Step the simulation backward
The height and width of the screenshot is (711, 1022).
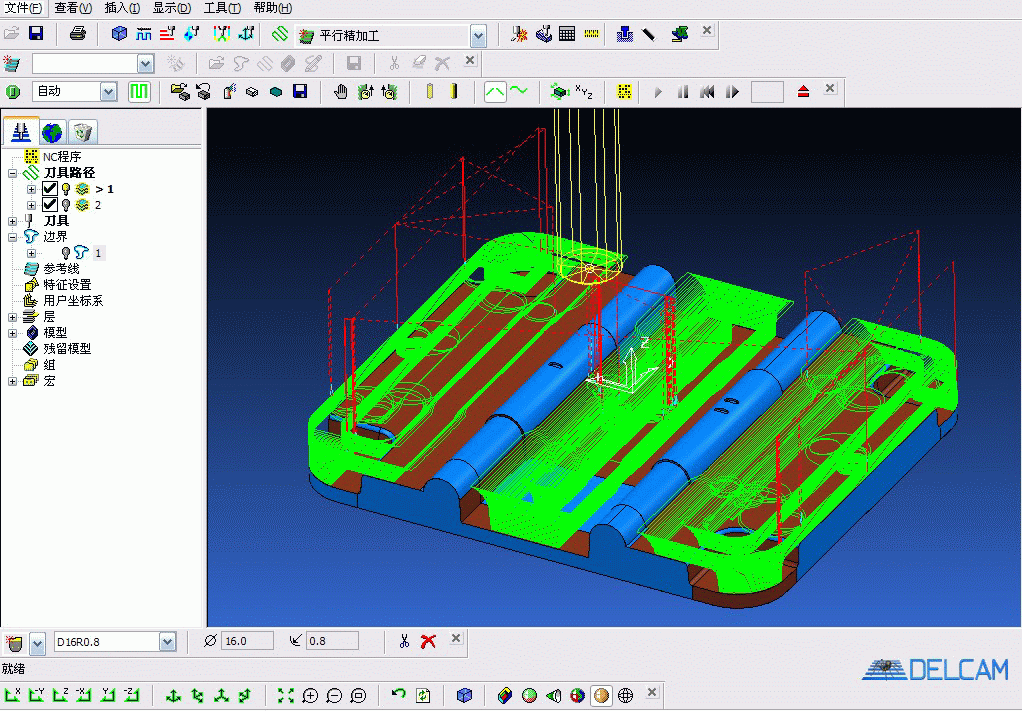pyautogui.click(x=707, y=93)
